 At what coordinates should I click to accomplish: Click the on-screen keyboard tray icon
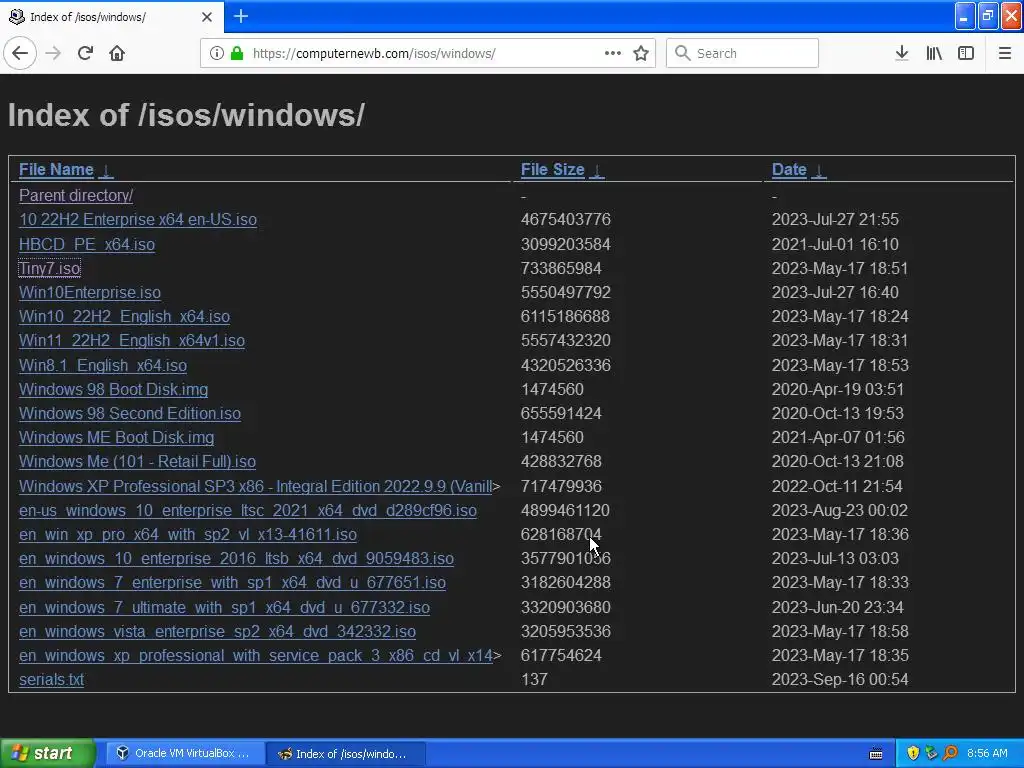[x=876, y=754]
